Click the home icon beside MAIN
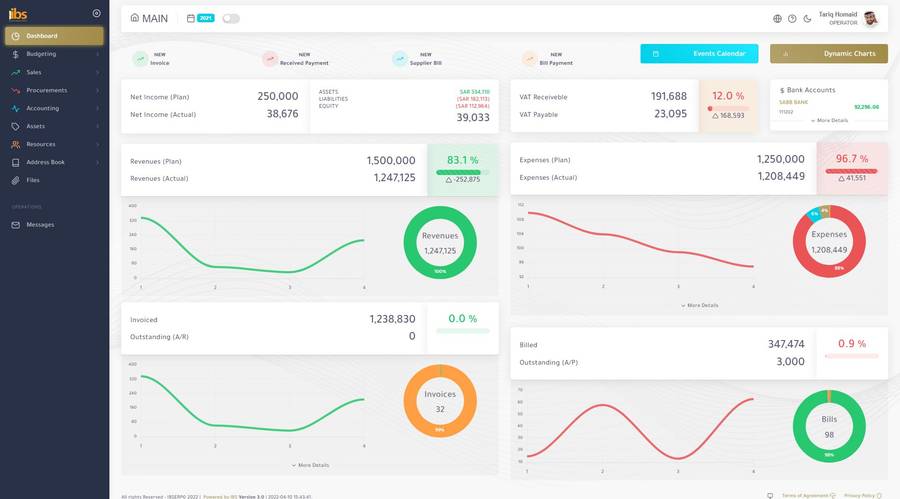This screenshot has height=499, width=900. (x=134, y=18)
